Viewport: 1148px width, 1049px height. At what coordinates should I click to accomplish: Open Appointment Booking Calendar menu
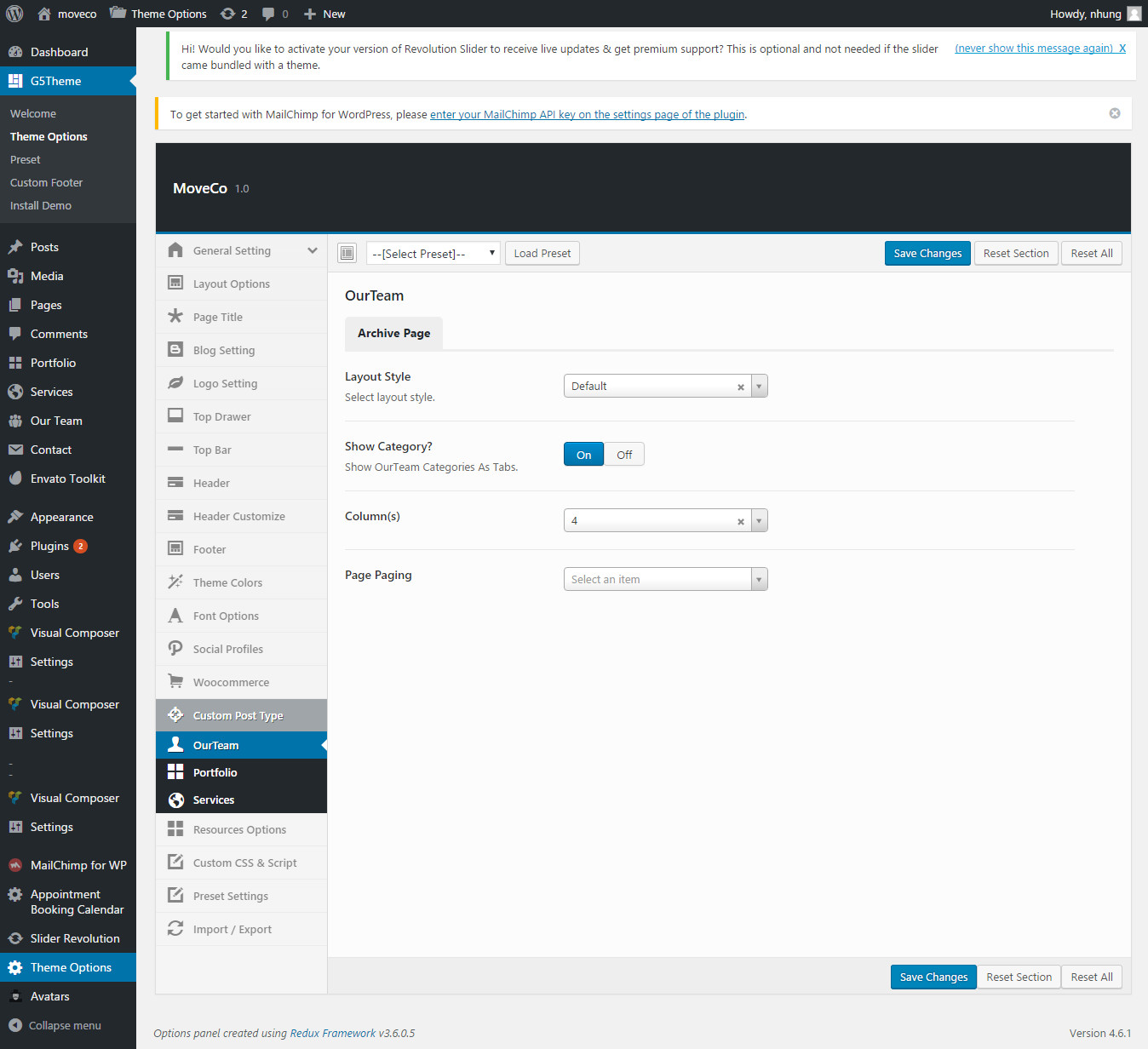68,902
